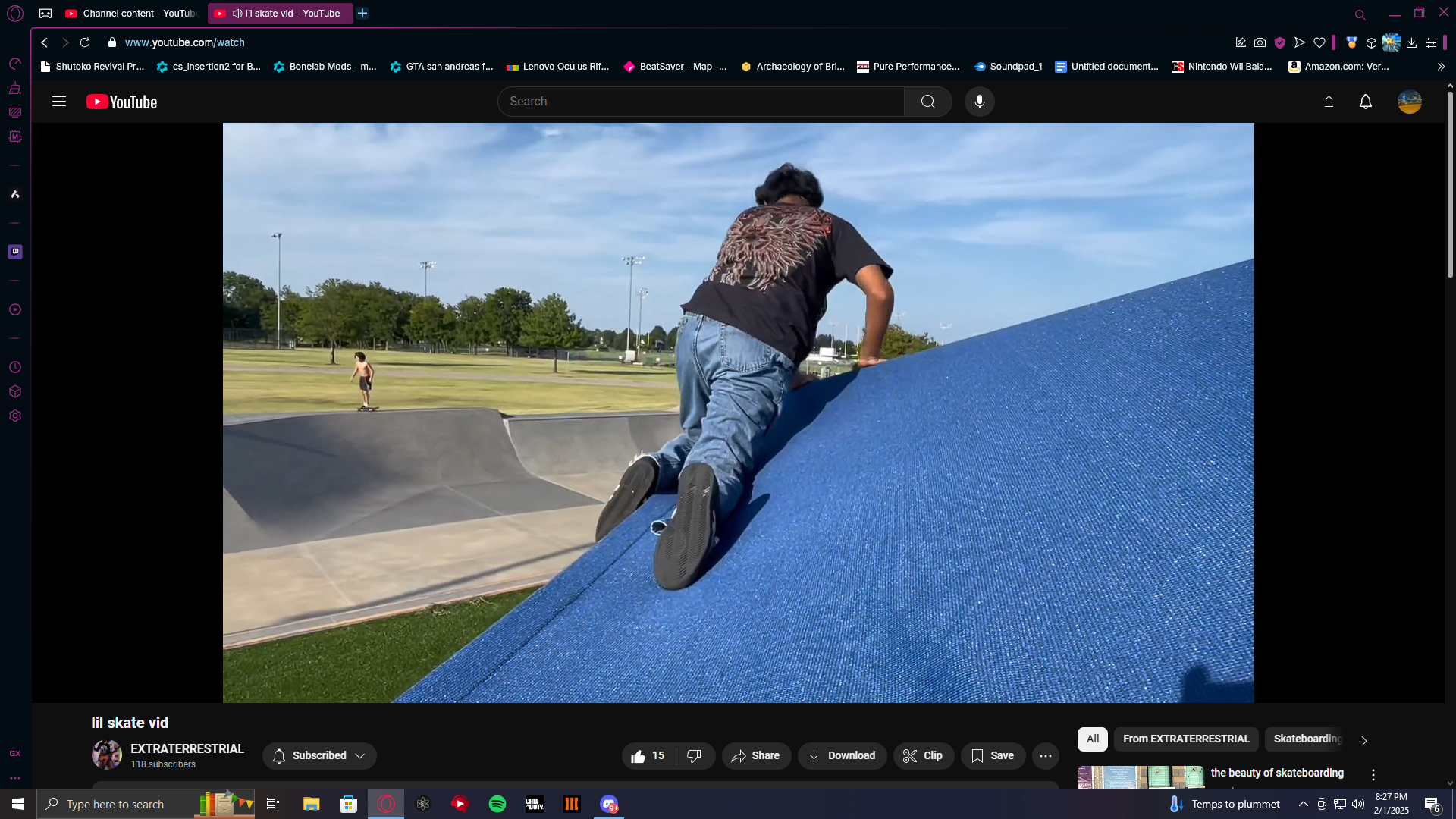Select the From EXTRATERRESTRIAL filter chip
1456x819 pixels.
[1185, 739]
